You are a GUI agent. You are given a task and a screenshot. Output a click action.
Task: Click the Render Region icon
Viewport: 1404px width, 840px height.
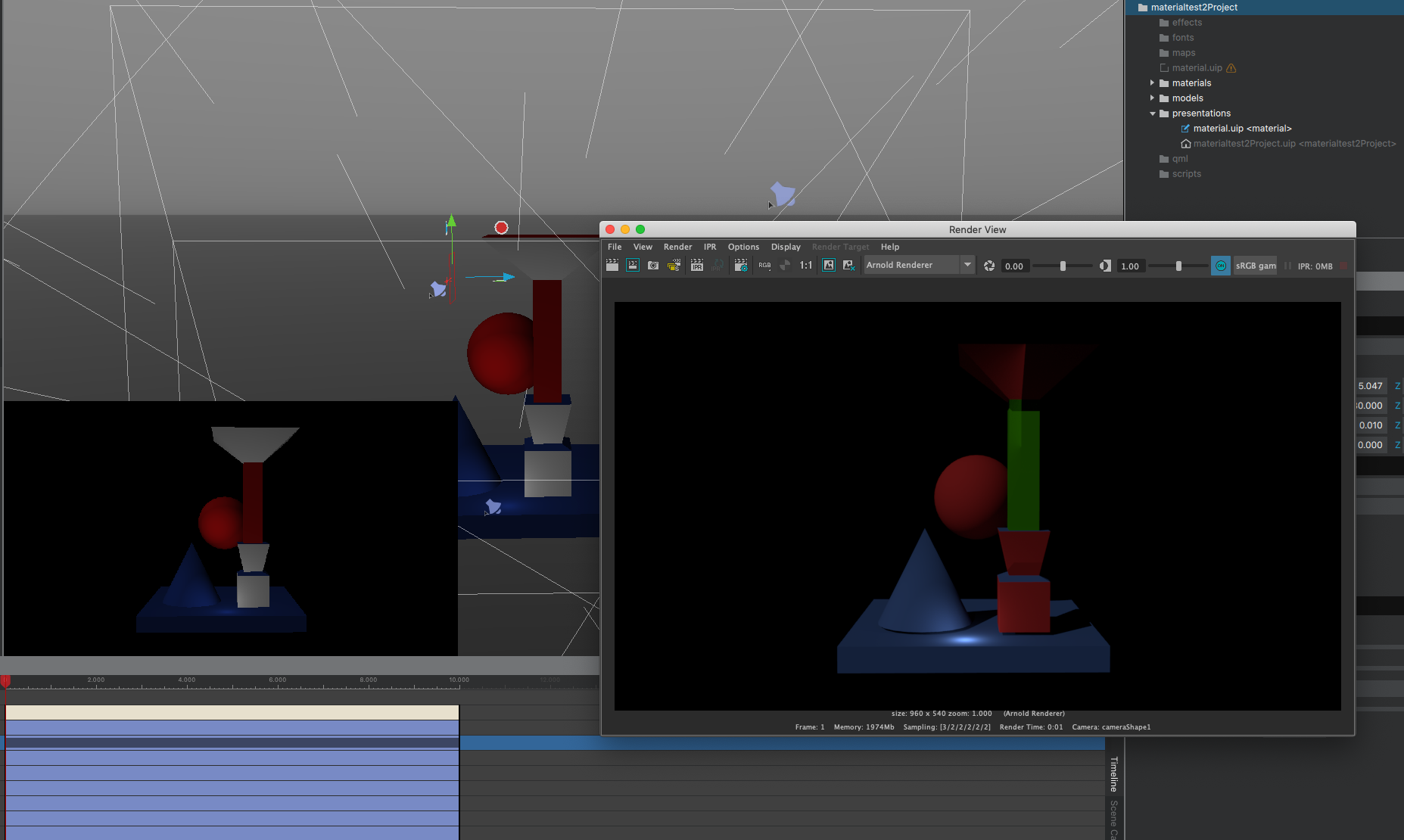point(633,266)
